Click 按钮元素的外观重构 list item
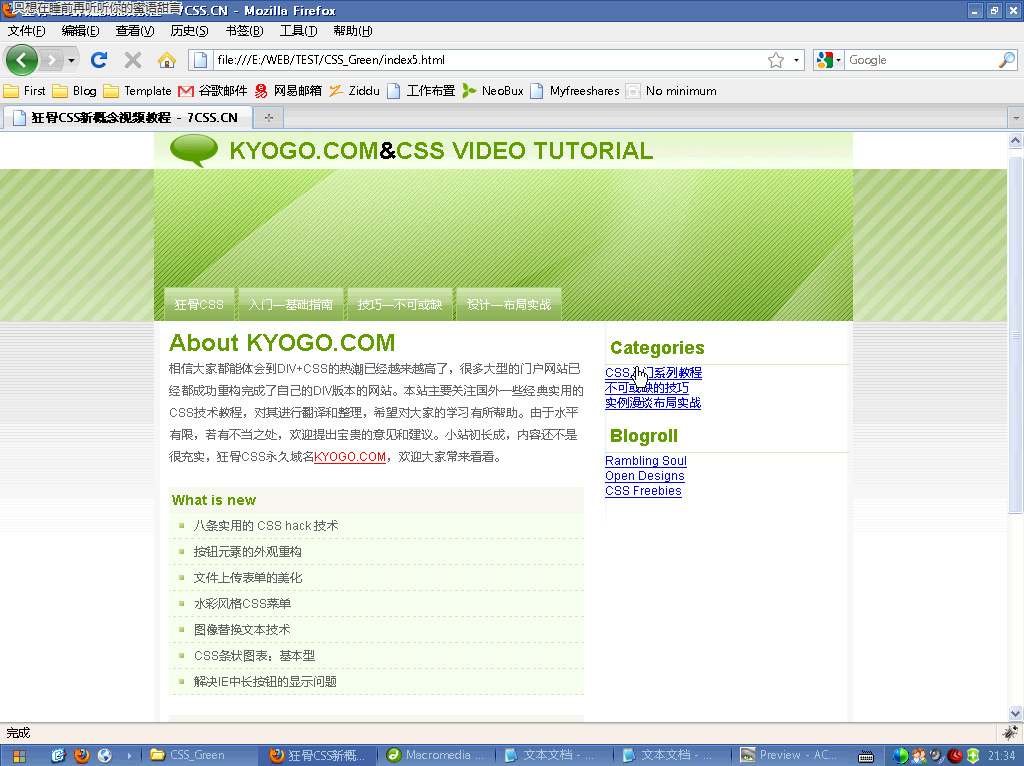Viewport: 1024px width, 766px height. coord(248,551)
